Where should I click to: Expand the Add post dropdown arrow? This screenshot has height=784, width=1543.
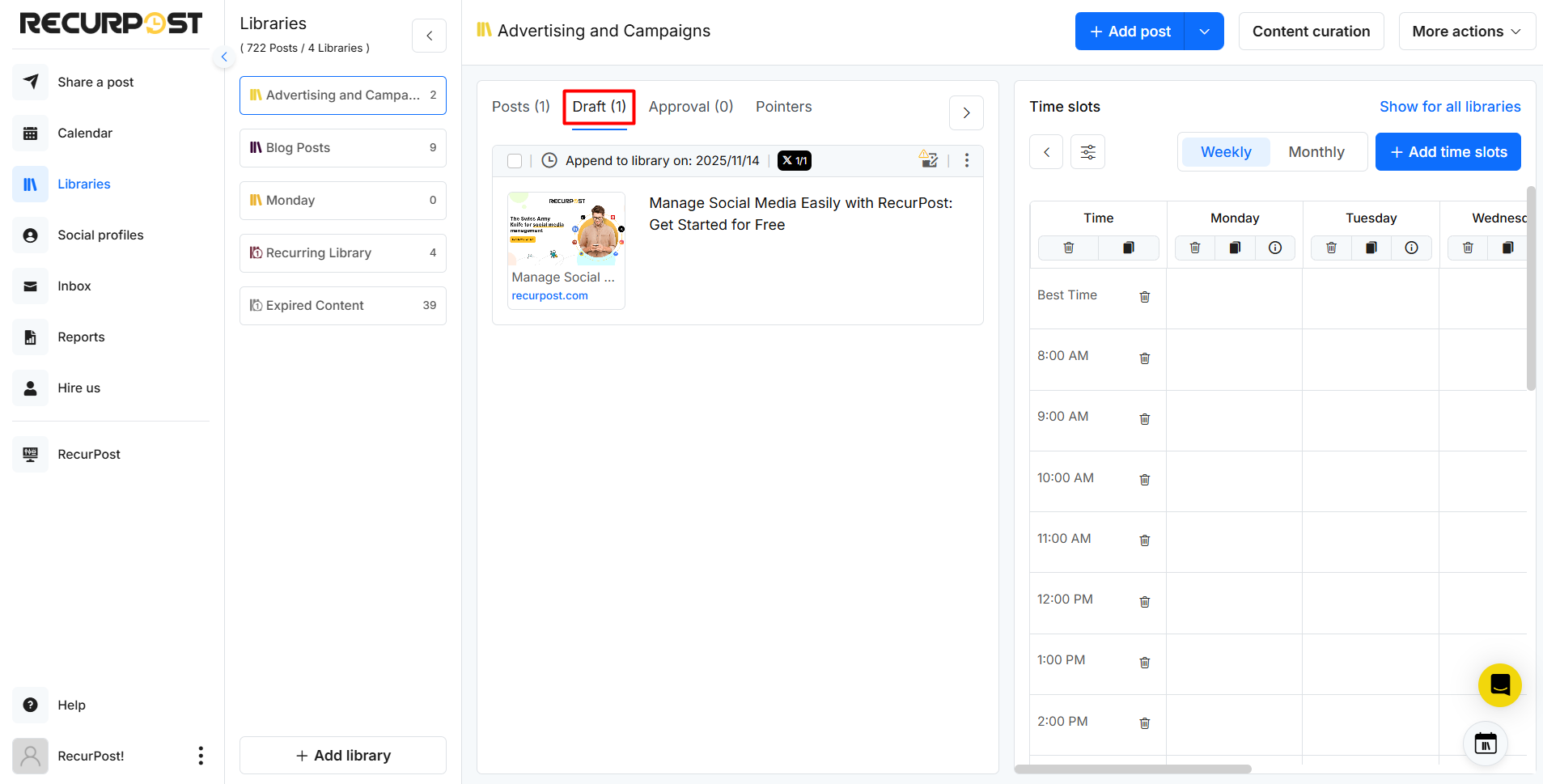tap(1204, 32)
